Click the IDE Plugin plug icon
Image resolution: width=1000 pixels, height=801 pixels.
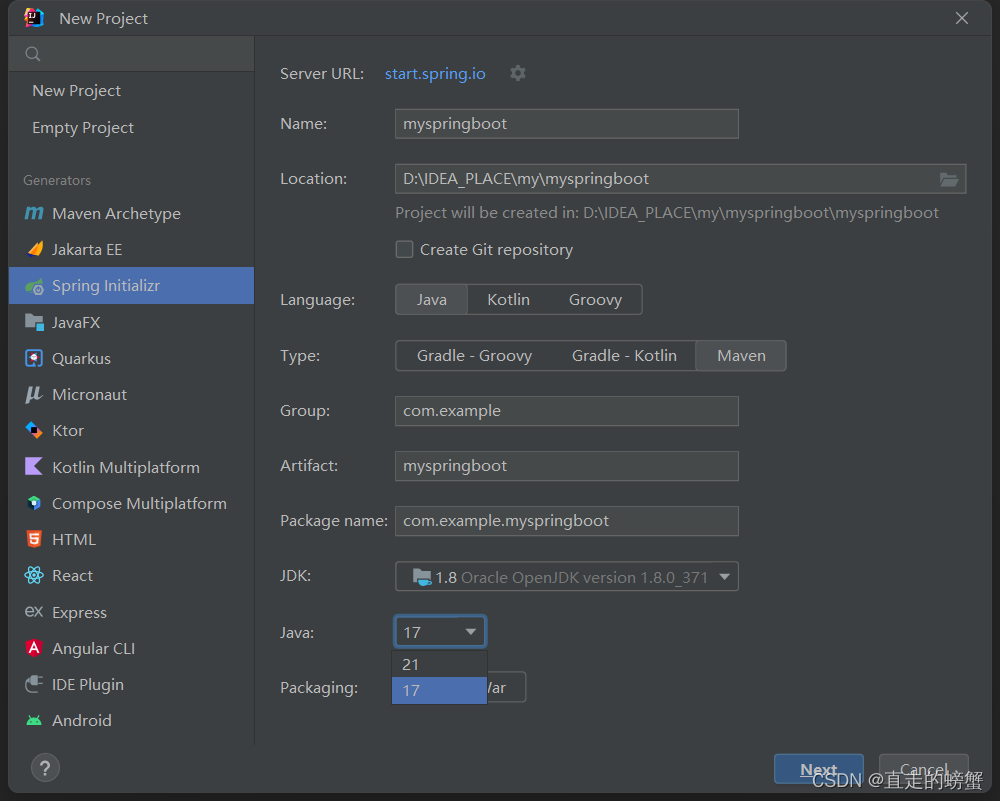pyautogui.click(x=34, y=684)
